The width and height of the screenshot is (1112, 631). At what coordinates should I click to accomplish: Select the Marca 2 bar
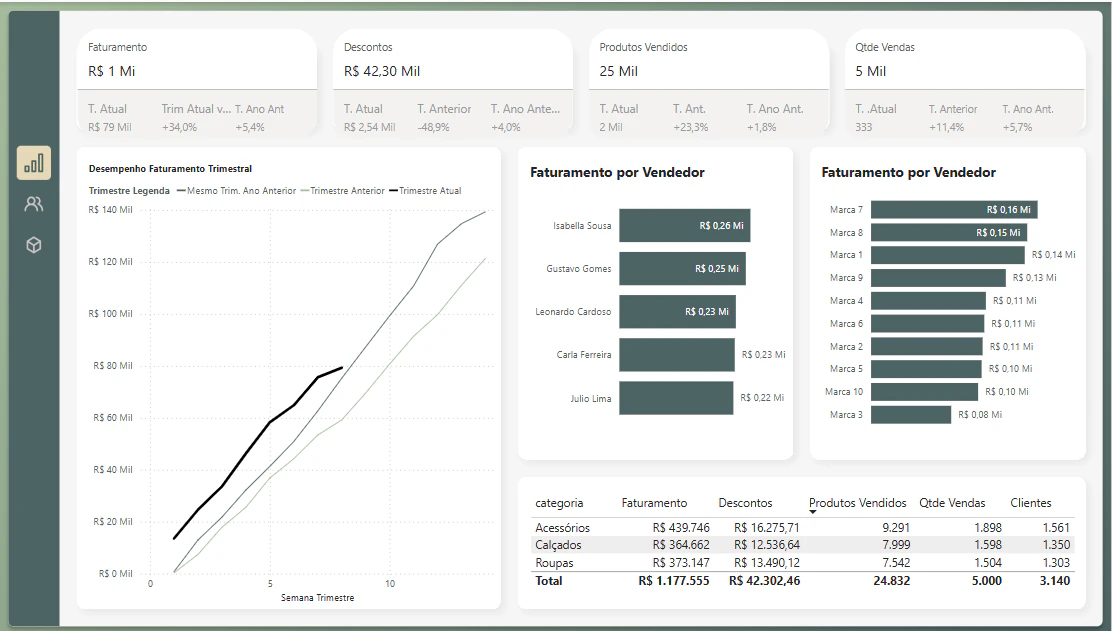(926, 347)
